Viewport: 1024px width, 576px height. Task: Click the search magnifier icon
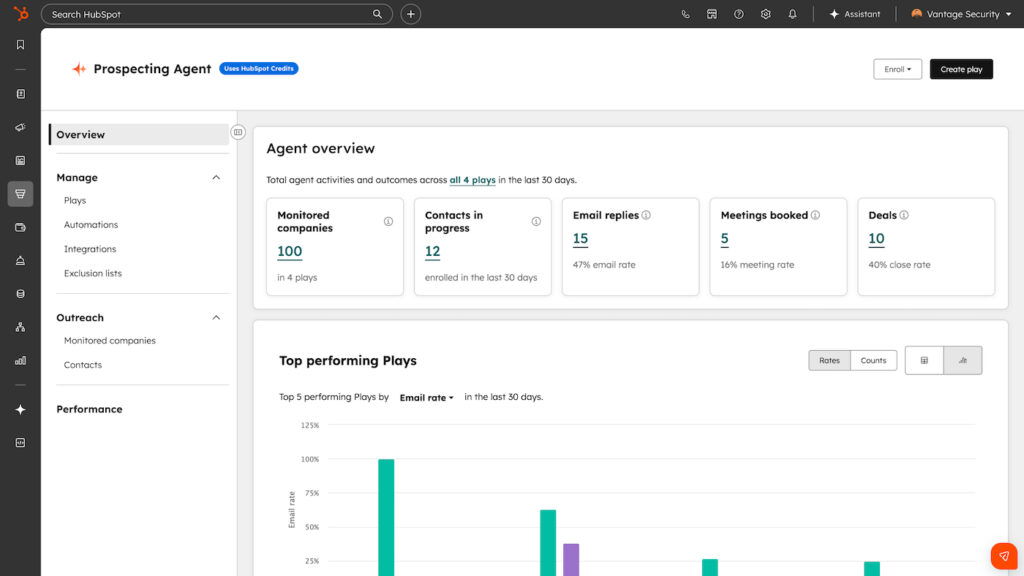377,14
